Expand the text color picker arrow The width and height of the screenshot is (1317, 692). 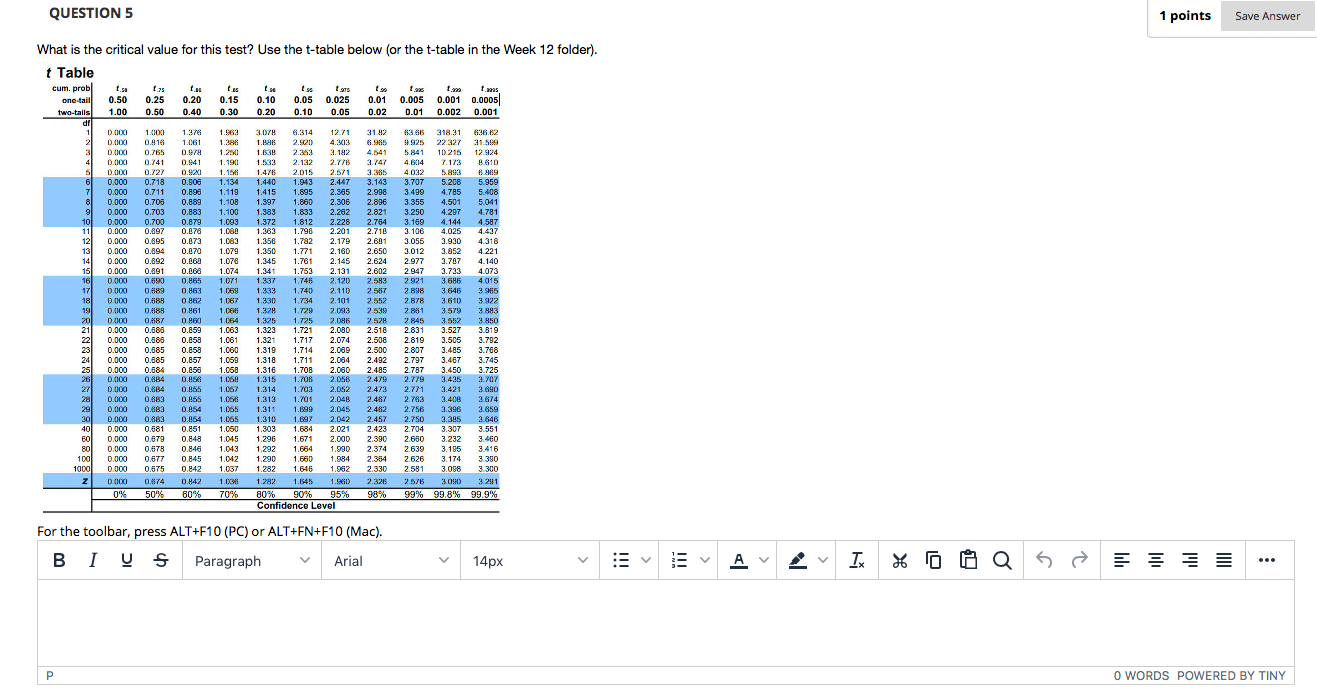(x=764, y=561)
